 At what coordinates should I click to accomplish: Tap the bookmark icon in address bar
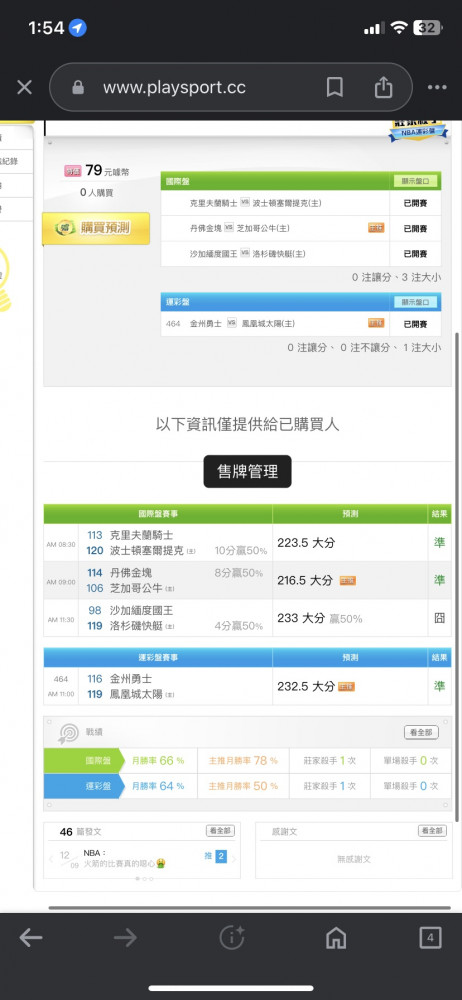point(334,87)
